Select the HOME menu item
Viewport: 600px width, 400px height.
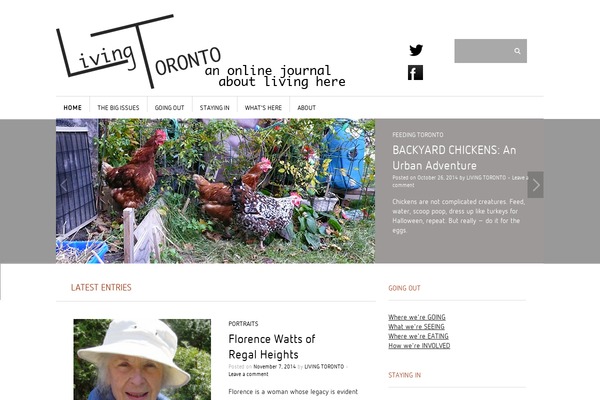[72, 108]
